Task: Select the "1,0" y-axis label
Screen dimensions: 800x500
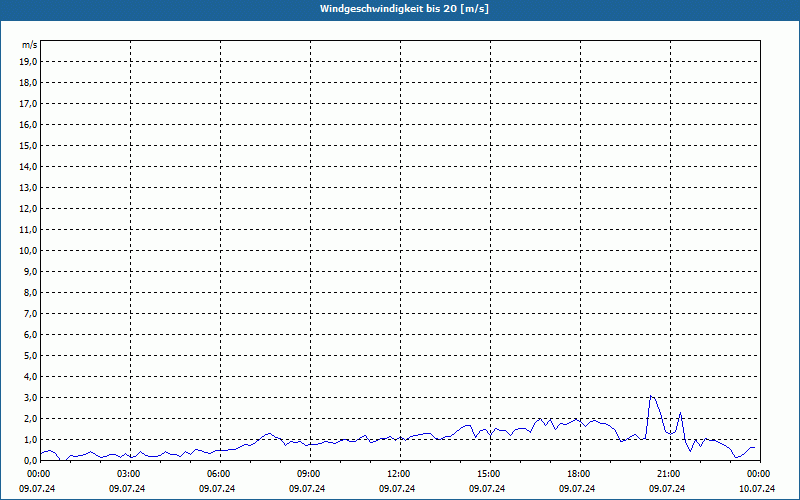Action: 31,439
